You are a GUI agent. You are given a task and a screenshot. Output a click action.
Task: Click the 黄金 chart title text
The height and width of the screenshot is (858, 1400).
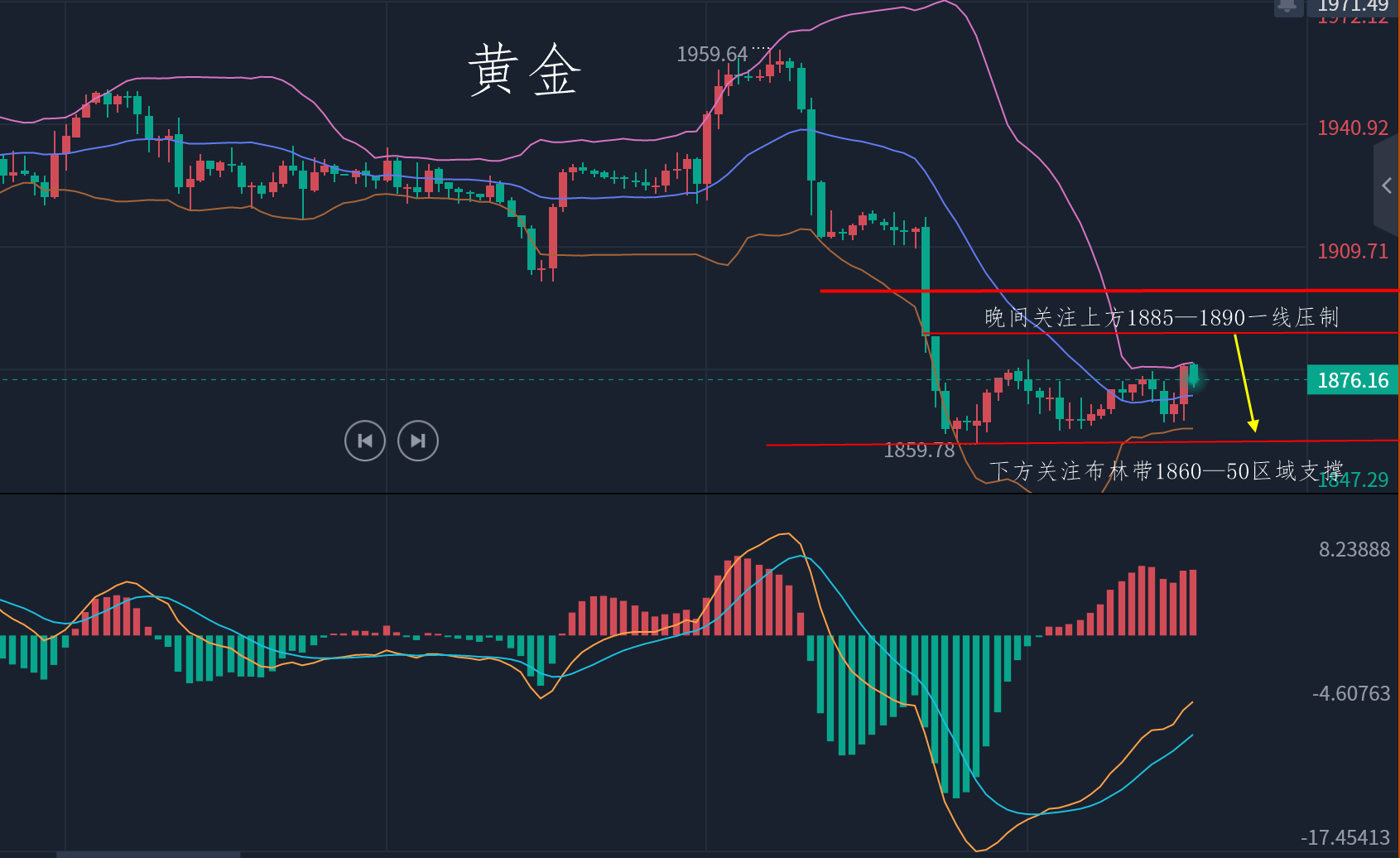pos(524,71)
